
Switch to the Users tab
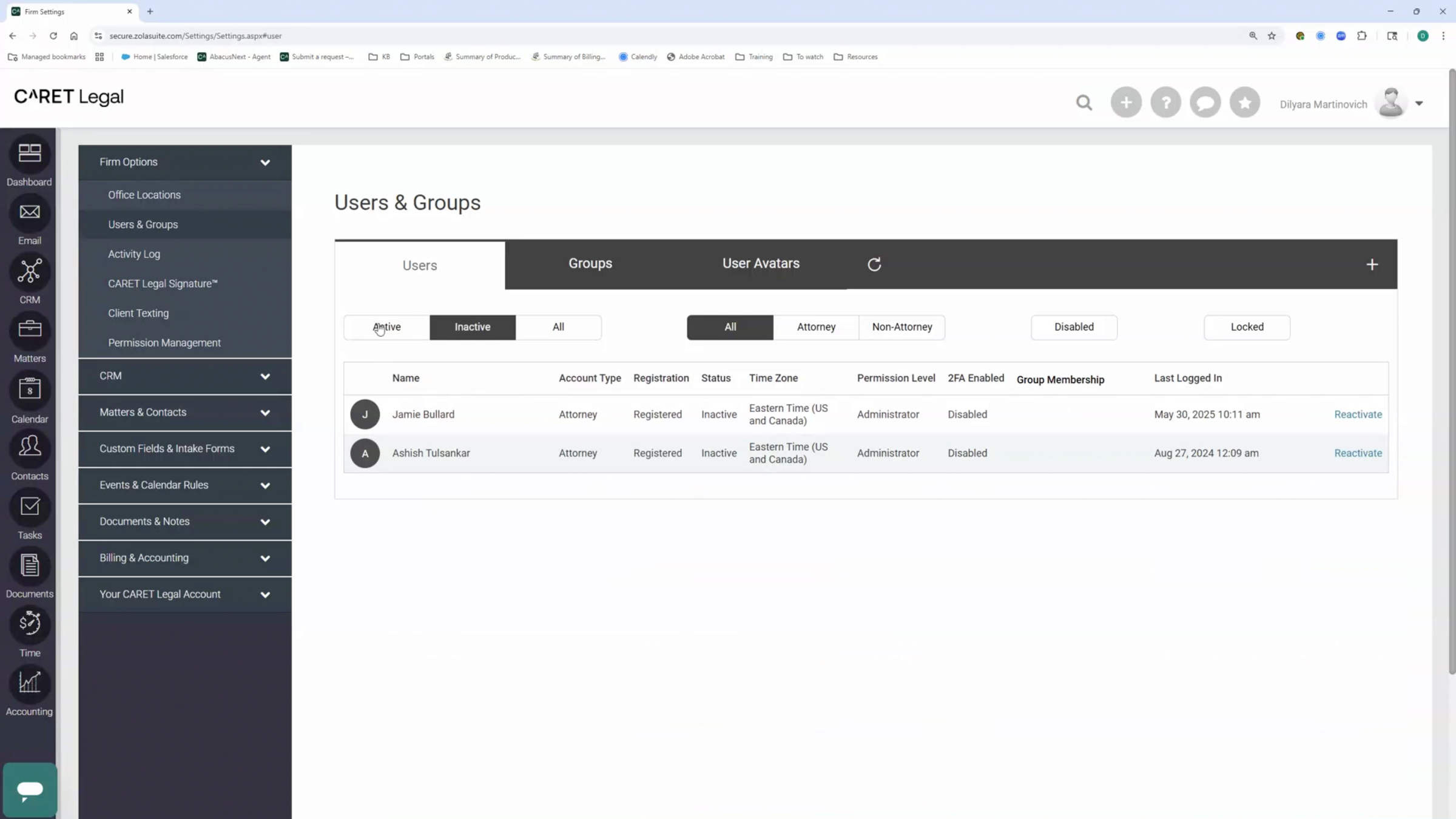(x=420, y=265)
